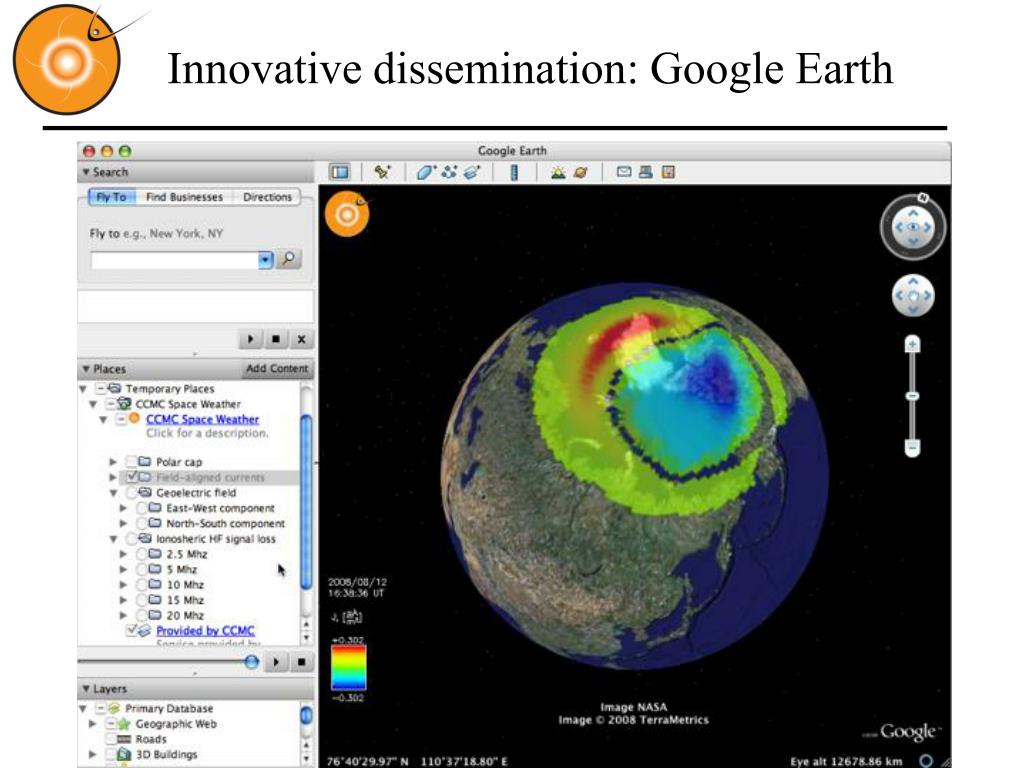1024x768 pixels.
Task: Uncheck the Field-aligned currents checkbox
Action: point(131,477)
